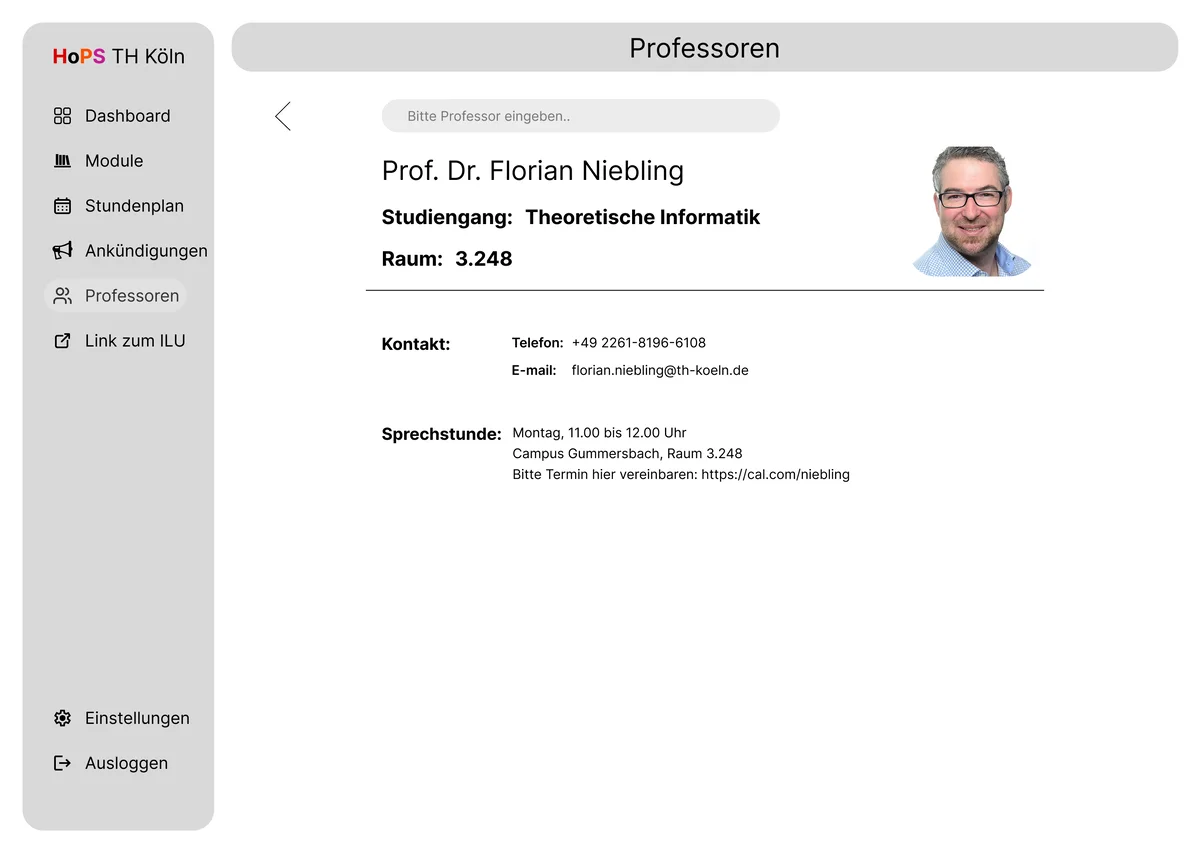This screenshot has height=853, width=1200.
Task: Click Ausloggen to sign out
Action: point(126,763)
